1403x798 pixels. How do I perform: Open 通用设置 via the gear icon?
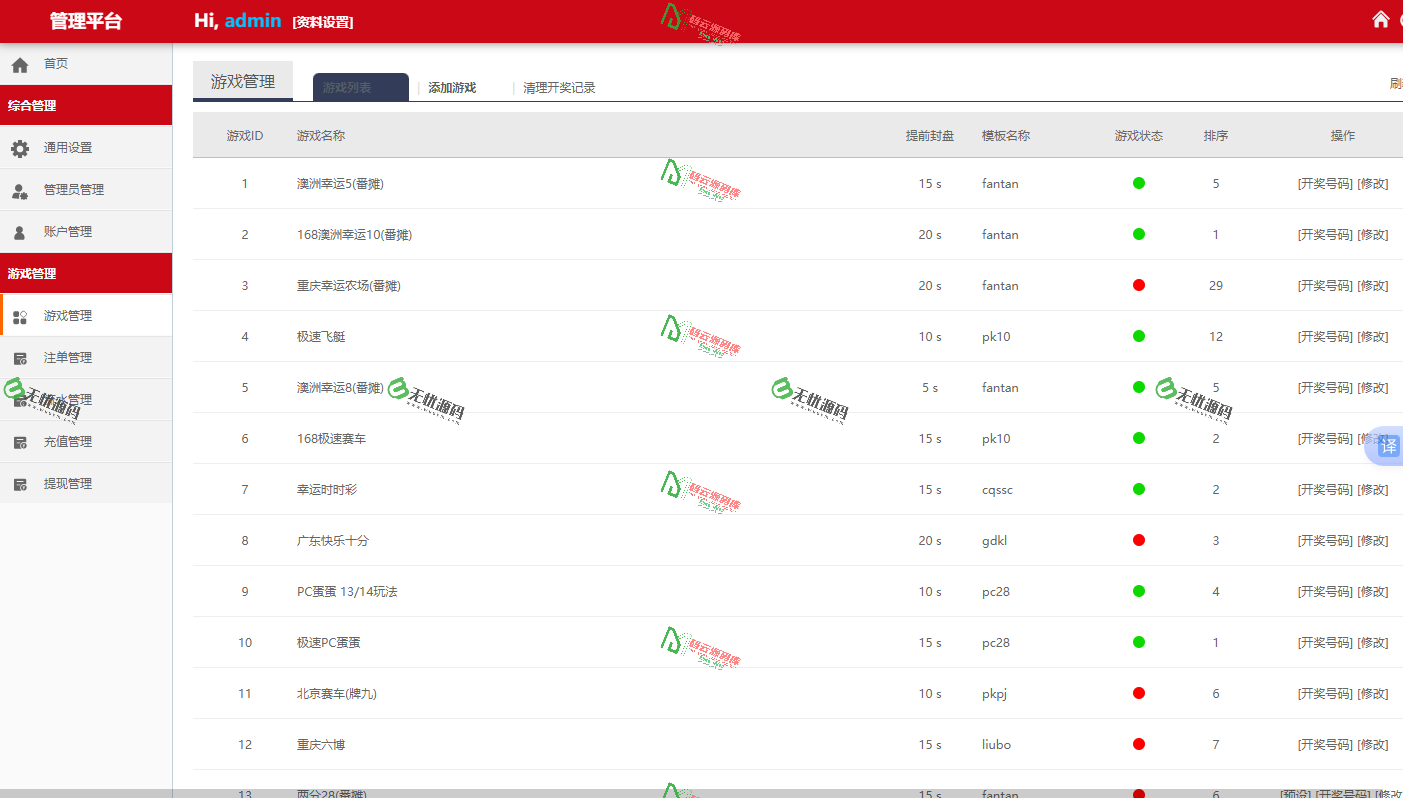[x=22, y=147]
